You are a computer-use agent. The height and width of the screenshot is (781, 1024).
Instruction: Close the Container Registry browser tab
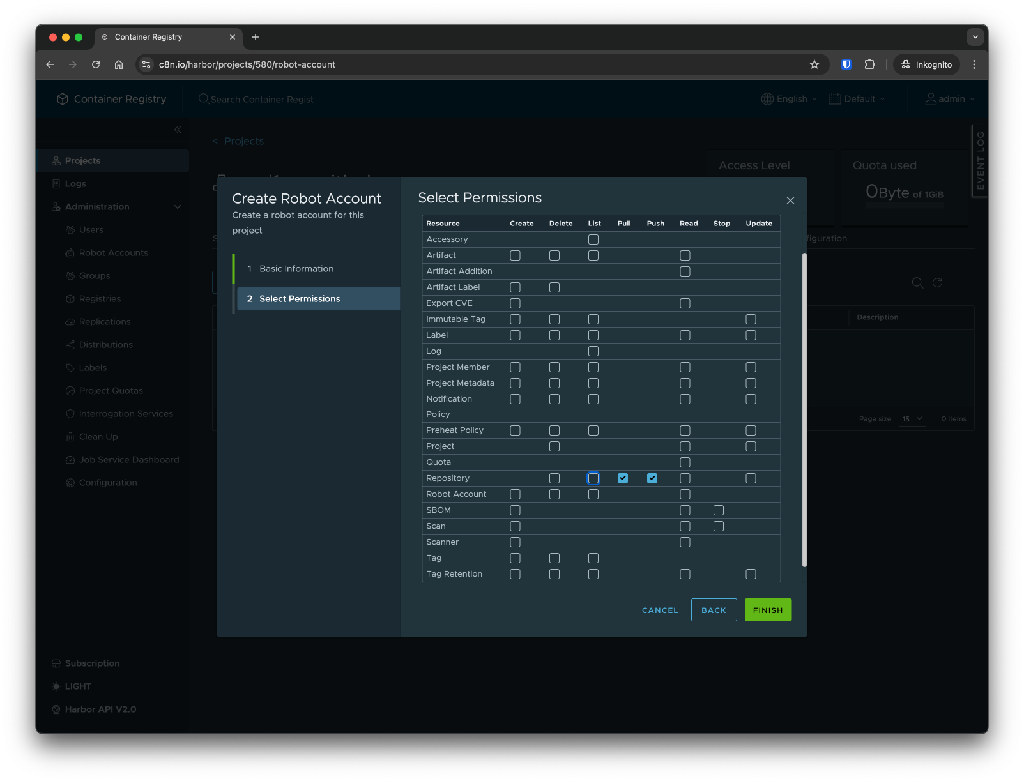click(232, 37)
